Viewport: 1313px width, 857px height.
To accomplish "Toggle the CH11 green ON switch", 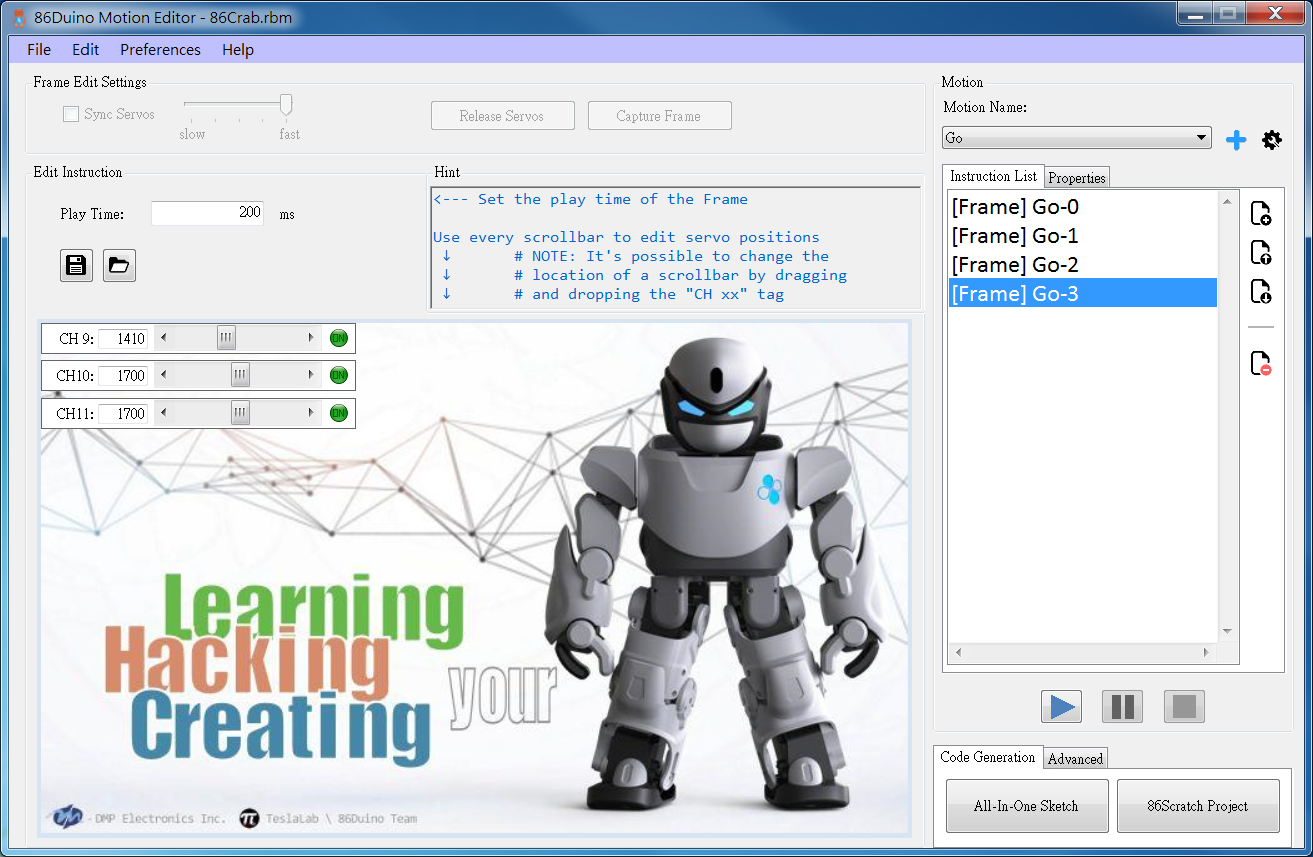I will click(x=338, y=413).
